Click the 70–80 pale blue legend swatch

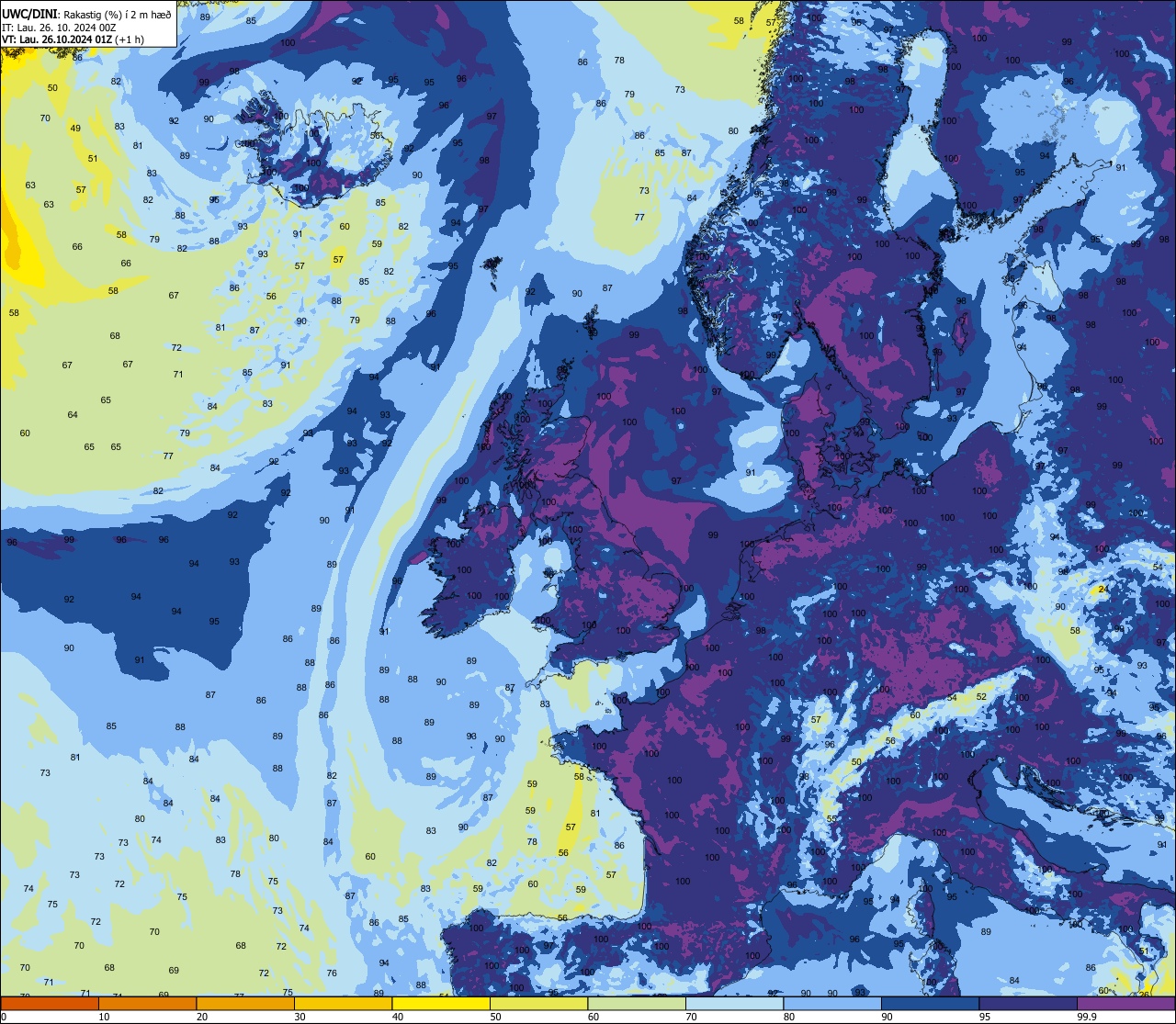[735, 1003]
